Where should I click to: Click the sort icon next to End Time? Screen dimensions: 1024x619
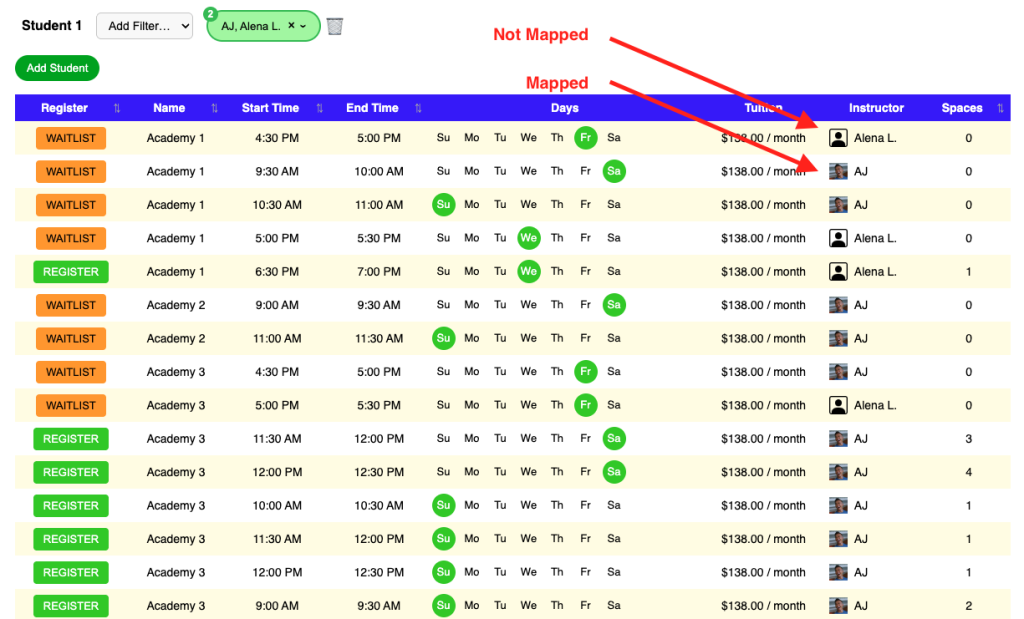tap(418, 108)
